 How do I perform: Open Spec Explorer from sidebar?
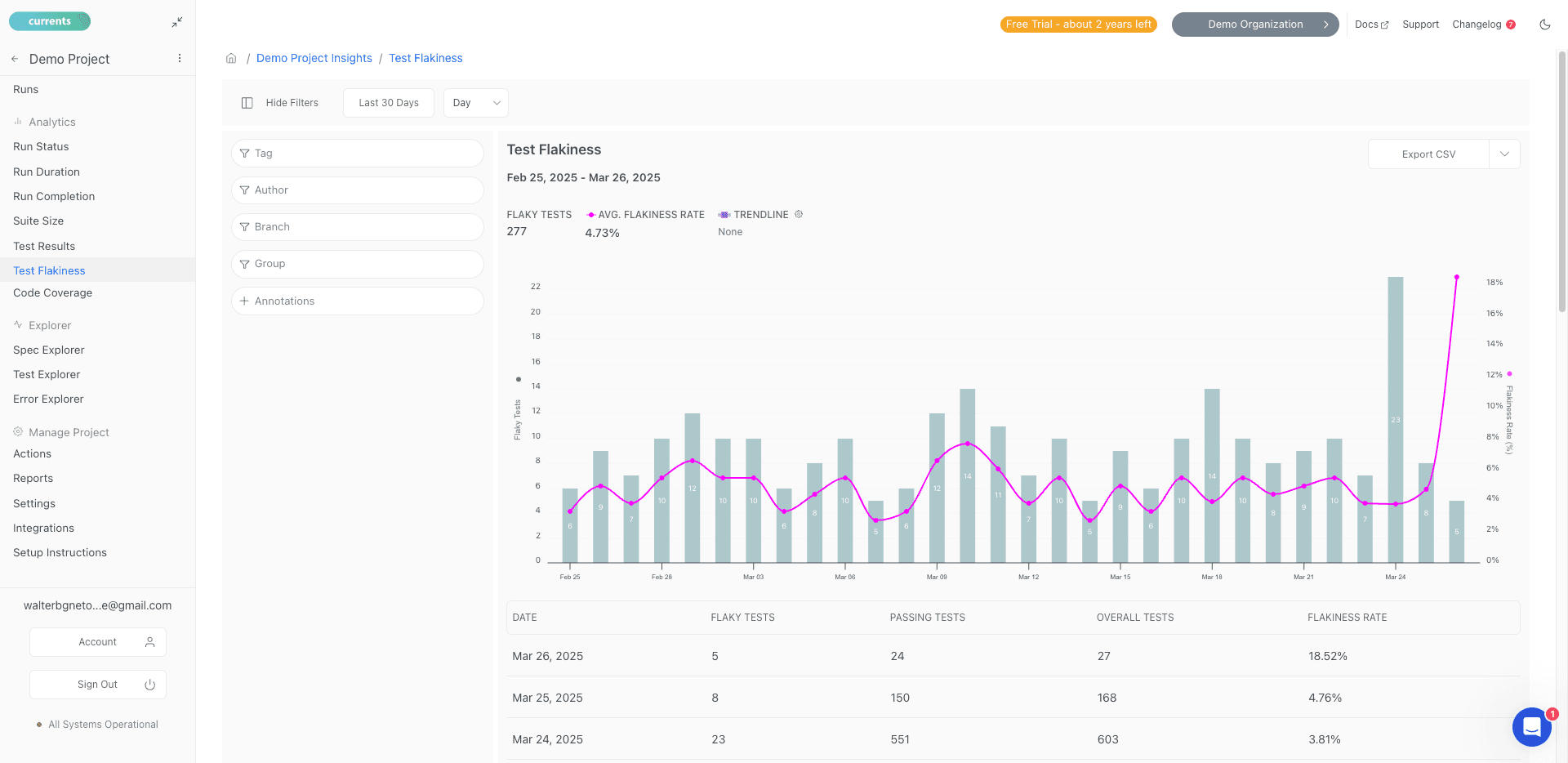pos(49,350)
